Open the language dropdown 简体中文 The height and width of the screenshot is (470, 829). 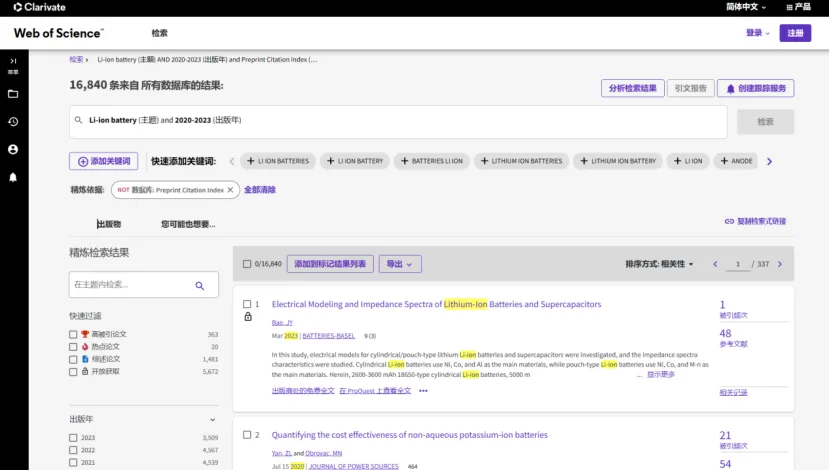coord(745,7)
